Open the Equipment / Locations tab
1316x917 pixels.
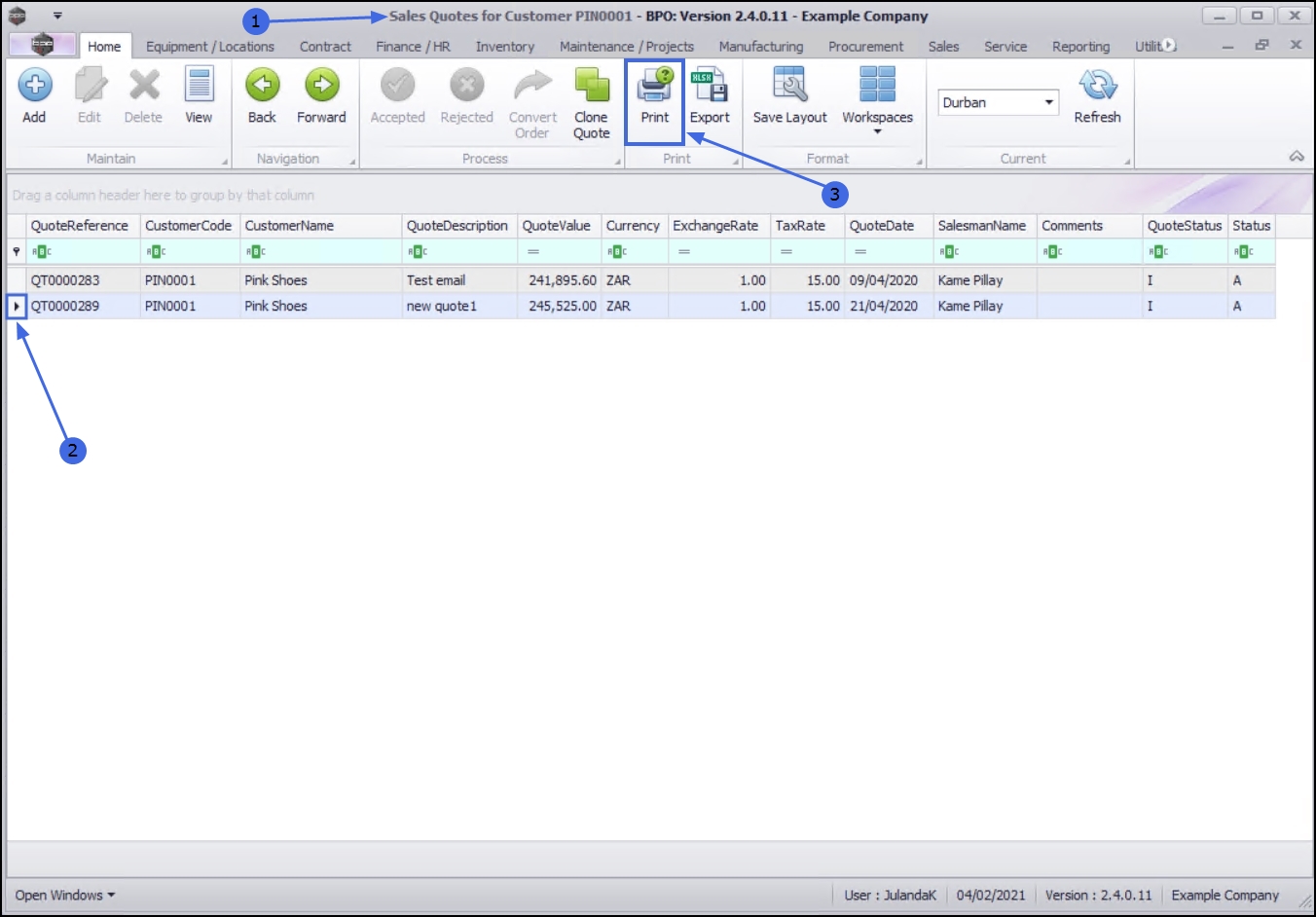(x=210, y=46)
